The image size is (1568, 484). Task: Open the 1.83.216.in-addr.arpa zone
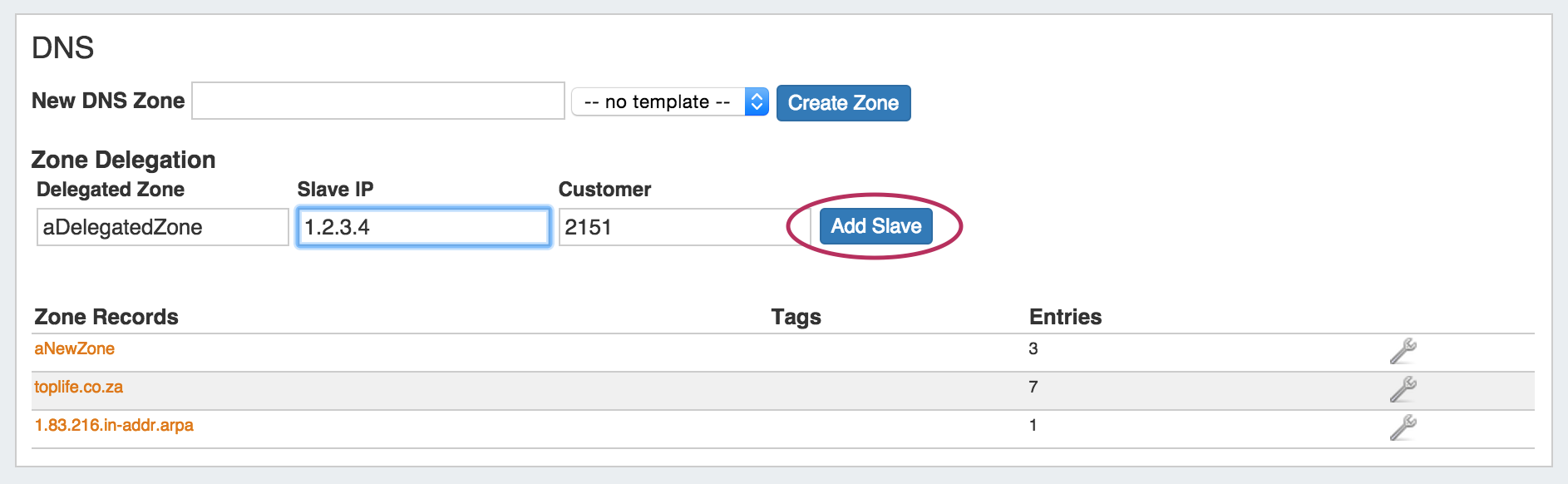(114, 425)
